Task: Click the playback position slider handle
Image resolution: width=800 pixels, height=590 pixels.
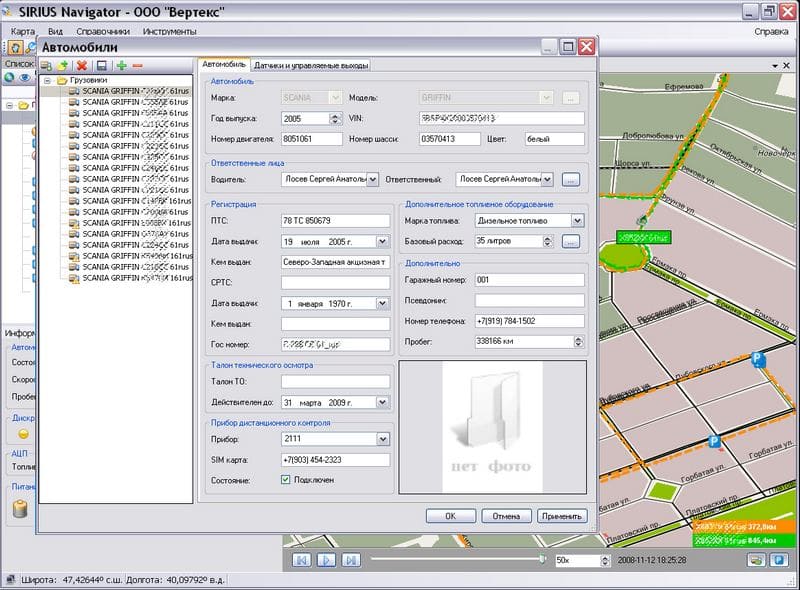Action: (x=541, y=559)
